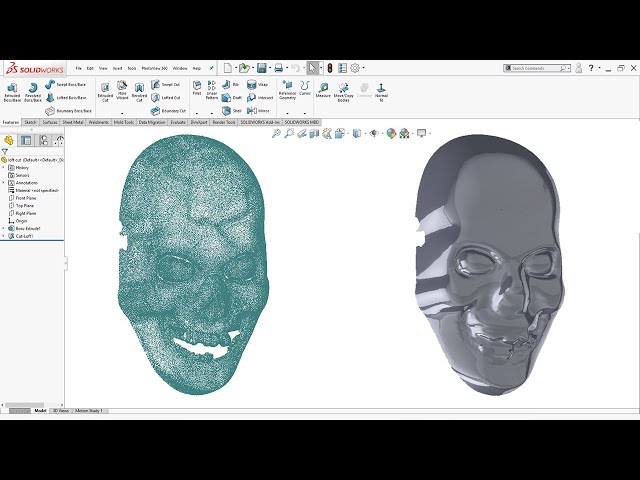Click Zoom to Fit in view toolbar
The height and width of the screenshot is (480, 640).
(x=276, y=133)
